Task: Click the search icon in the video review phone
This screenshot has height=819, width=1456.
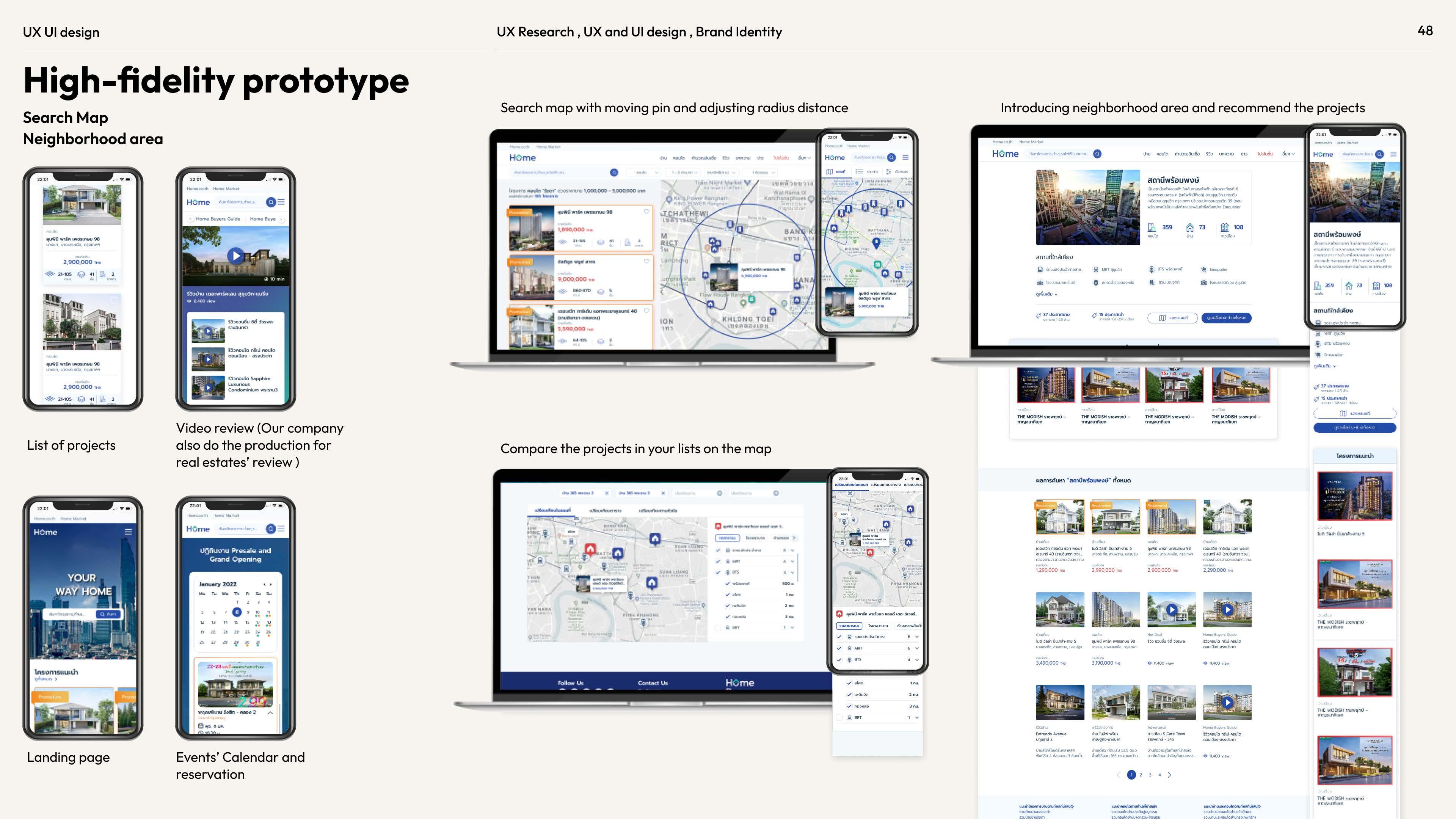Action: pyautogui.click(x=271, y=202)
